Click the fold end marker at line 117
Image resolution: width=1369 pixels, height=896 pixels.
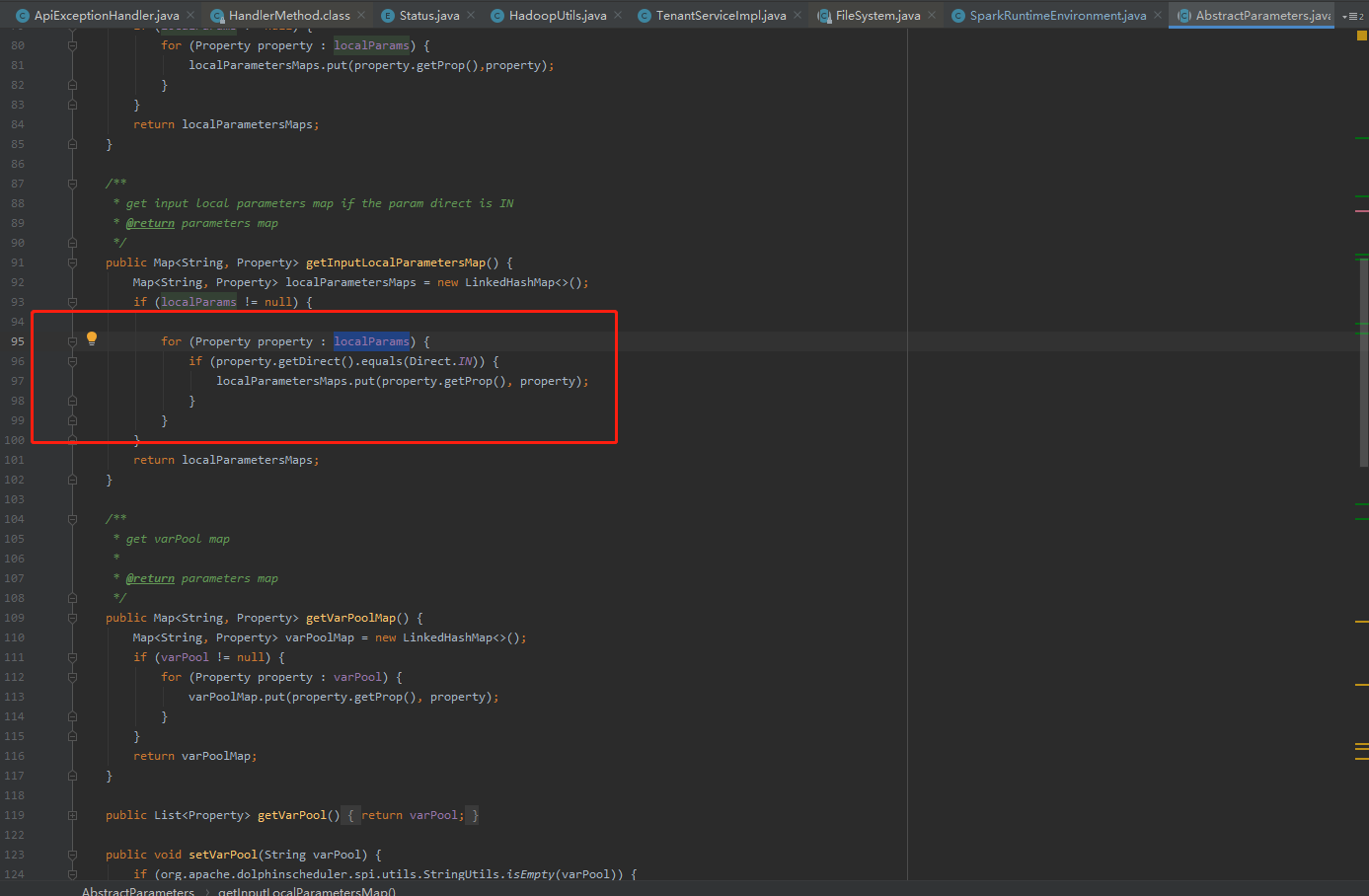point(72,776)
